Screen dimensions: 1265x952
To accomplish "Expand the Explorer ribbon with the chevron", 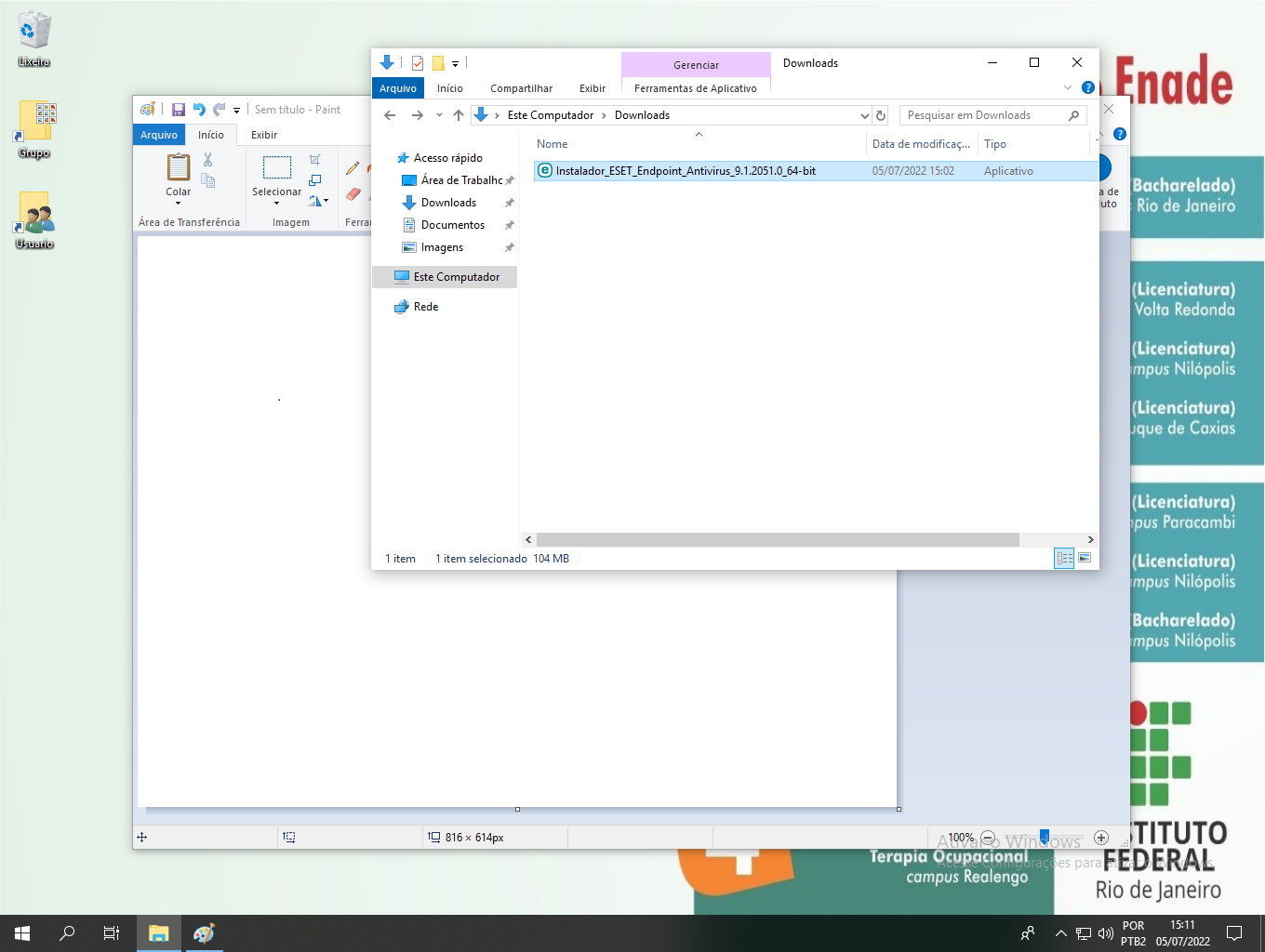I will tap(1068, 87).
